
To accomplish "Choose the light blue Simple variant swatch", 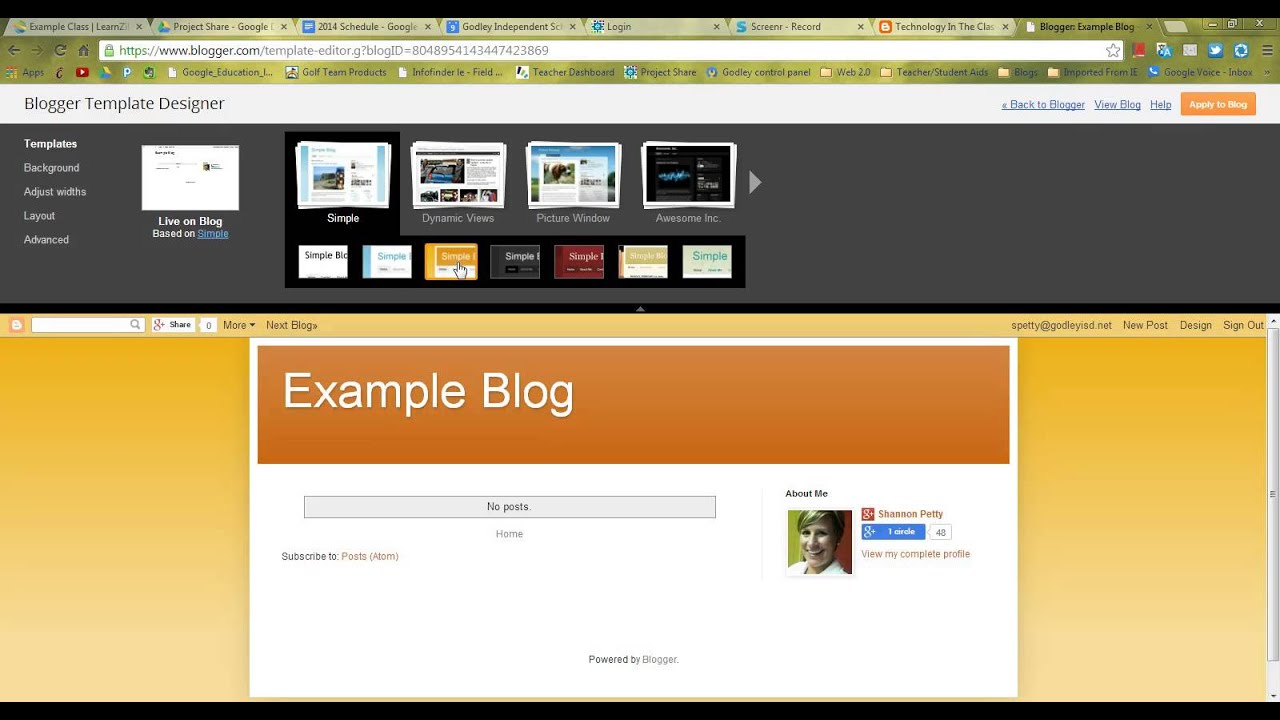I will click(x=387, y=261).
